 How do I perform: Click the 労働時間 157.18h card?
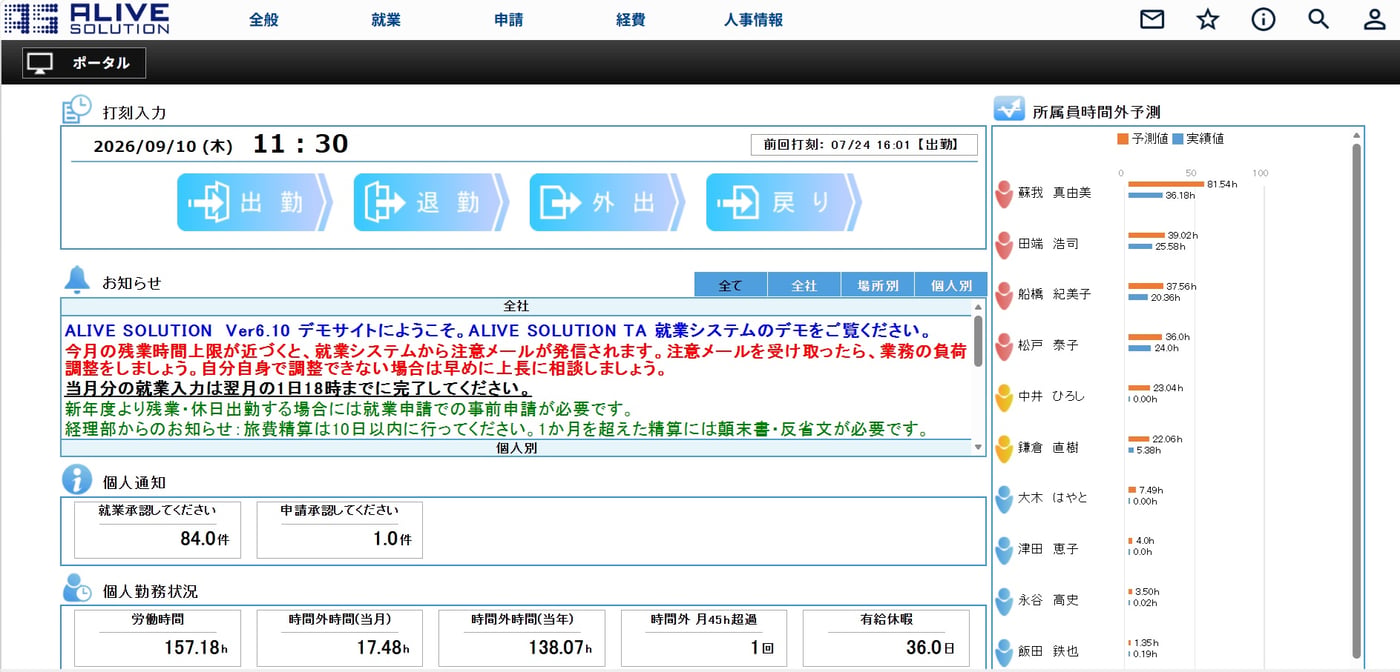coord(157,638)
